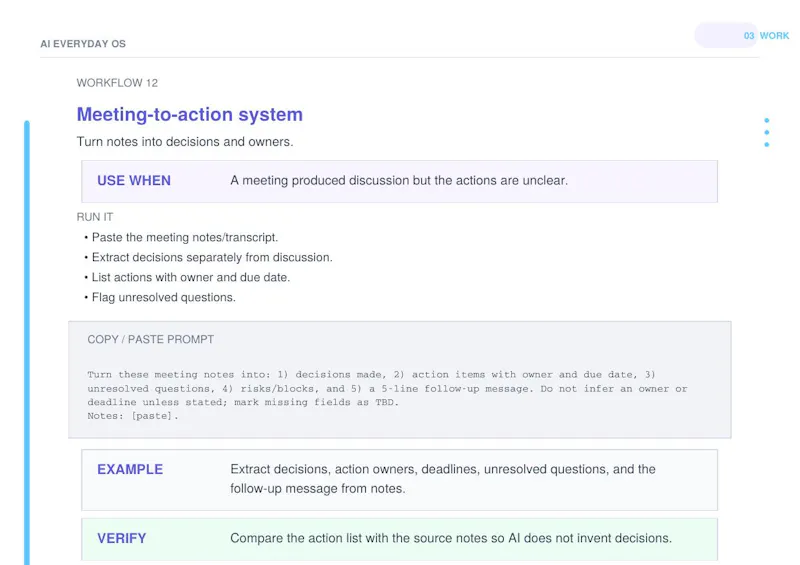Image resolution: width=800 pixels, height=565 pixels.
Task: Click the "RUN IT" heading
Action: coord(94,217)
